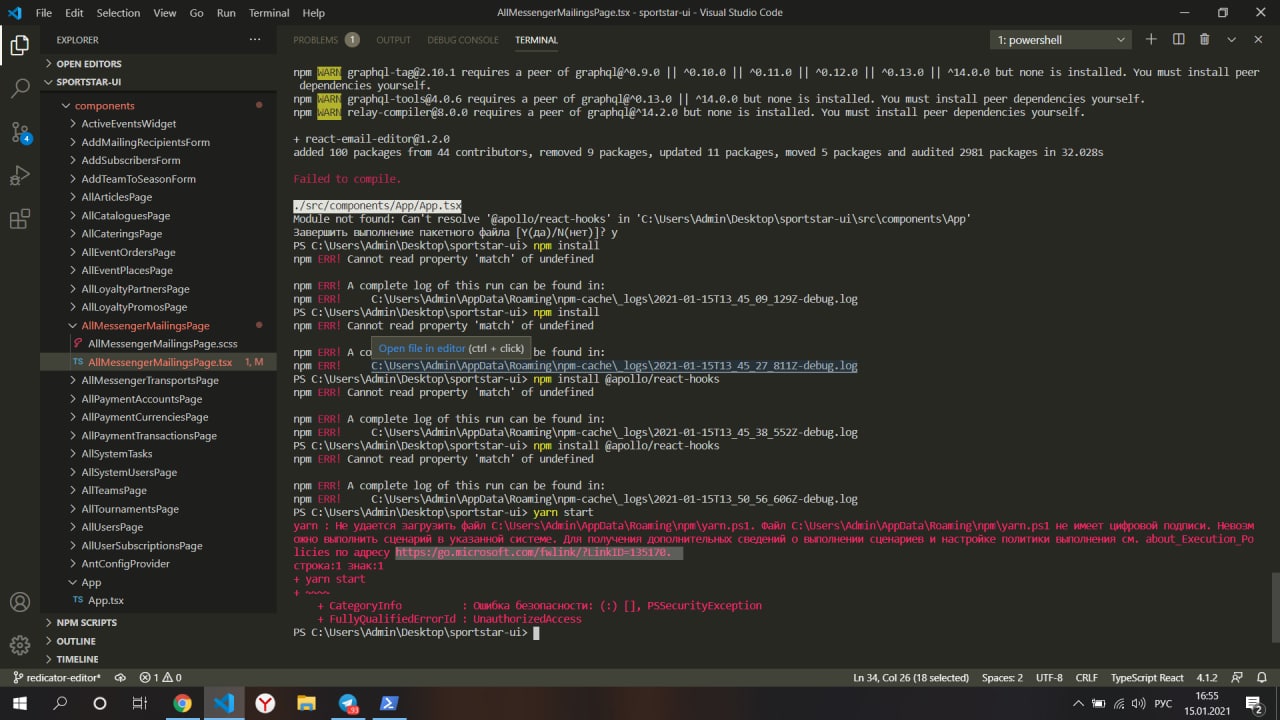Open the Terminal menu
The width and height of the screenshot is (1280, 720).
(x=269, y=13)
